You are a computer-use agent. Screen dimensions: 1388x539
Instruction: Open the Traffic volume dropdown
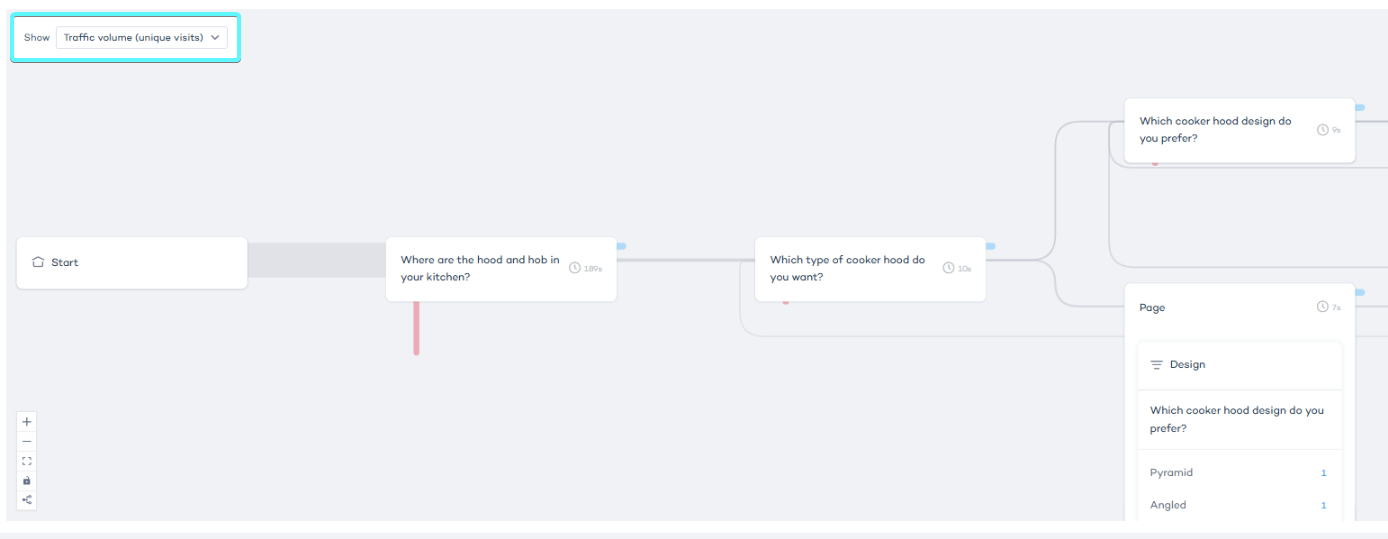click(x=141, y=38)
